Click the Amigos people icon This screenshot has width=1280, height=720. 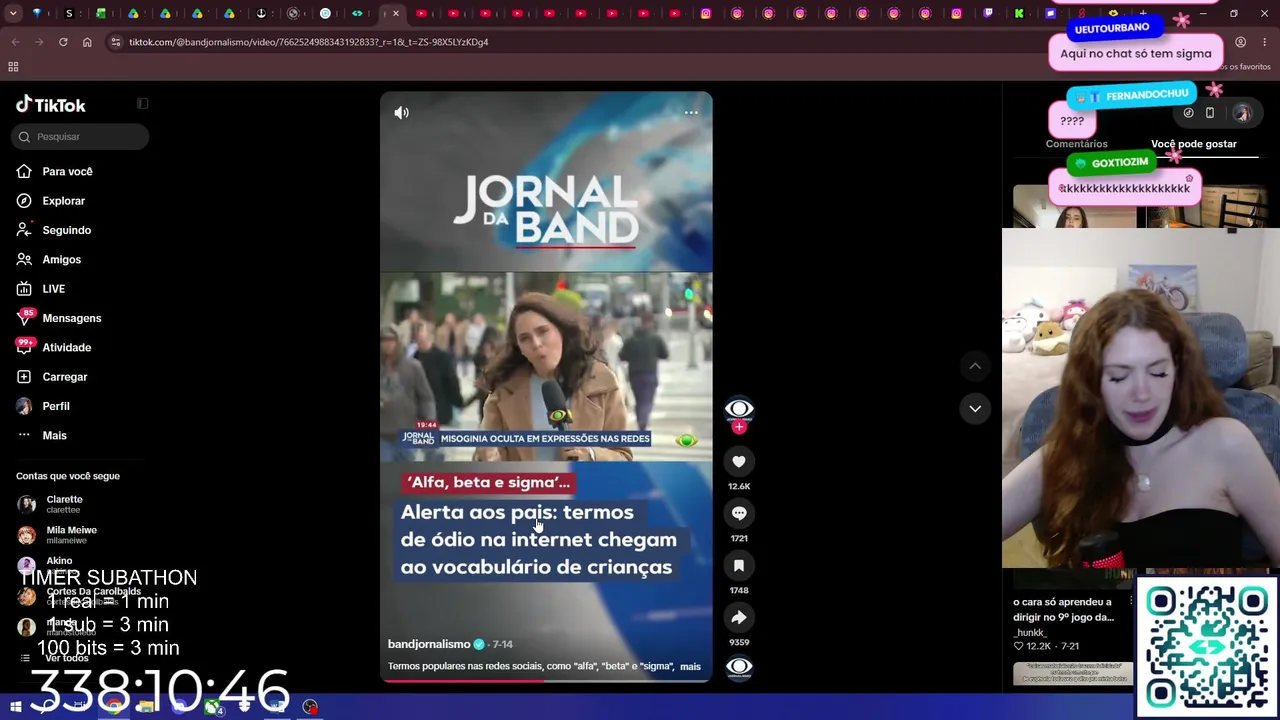coord(24,260)
